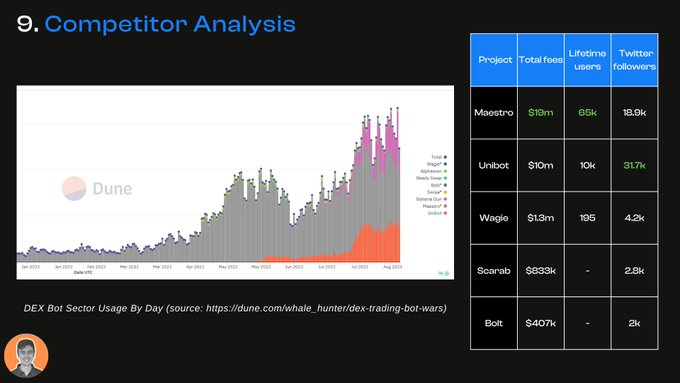Click the Swipe legend marker

coord(445,192)
